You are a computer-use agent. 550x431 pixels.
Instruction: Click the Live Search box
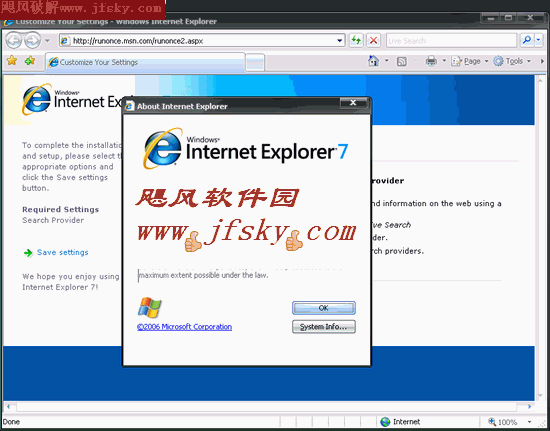pos(451,41)
